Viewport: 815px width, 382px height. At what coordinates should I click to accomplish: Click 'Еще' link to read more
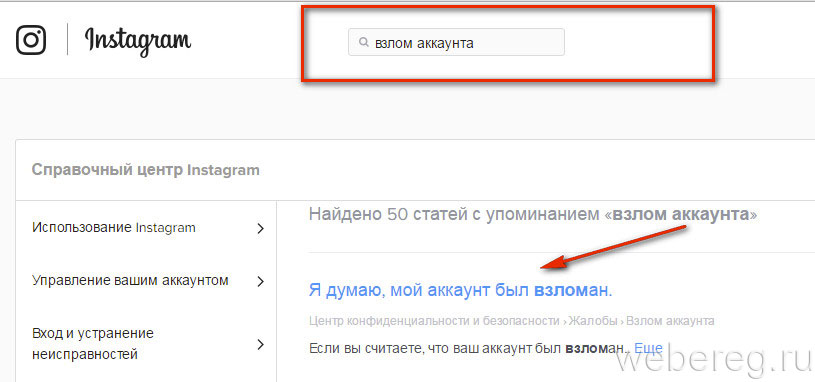(648, 348)
